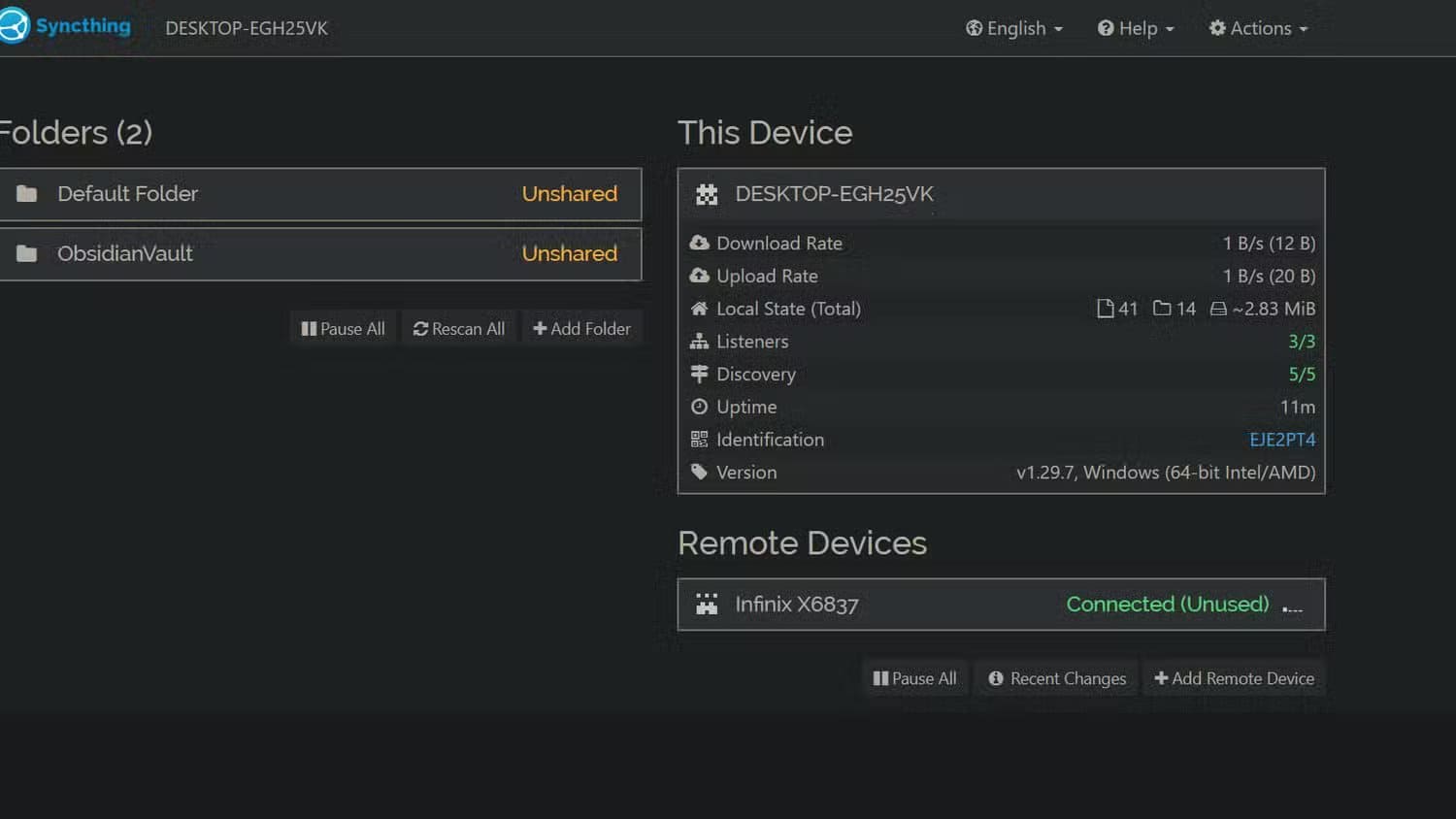Screen dimensions: 1456x819
Task: Open the English language dropdown
Action: 1014,28
